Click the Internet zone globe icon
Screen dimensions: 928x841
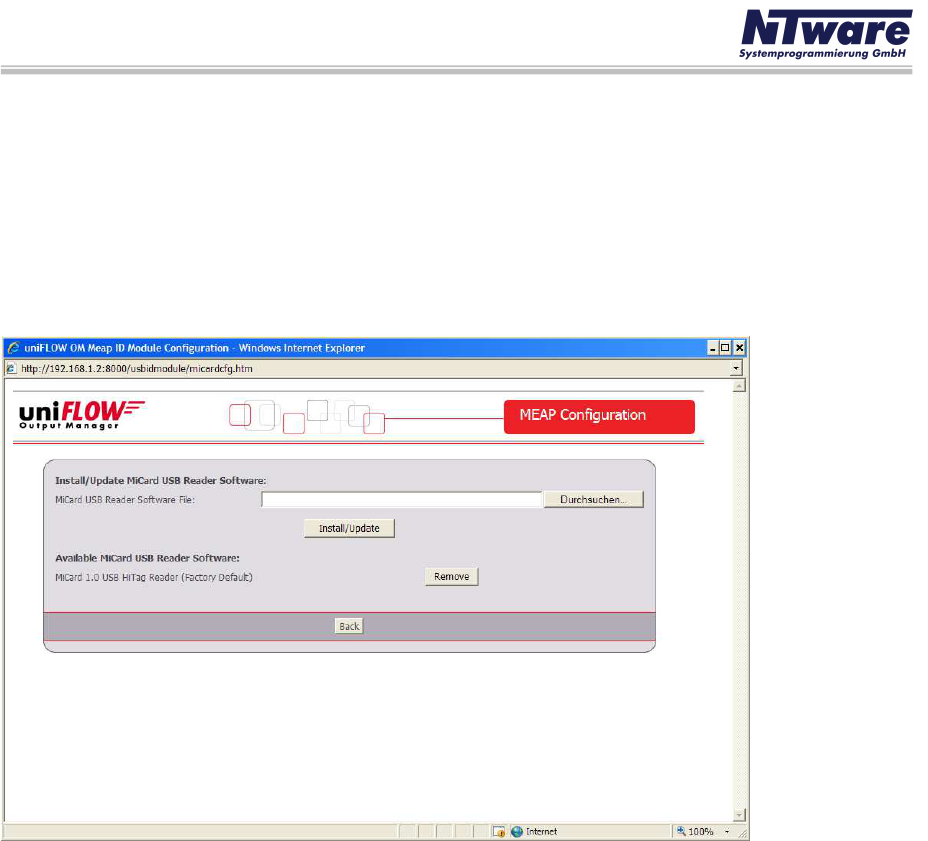(517, 832)
